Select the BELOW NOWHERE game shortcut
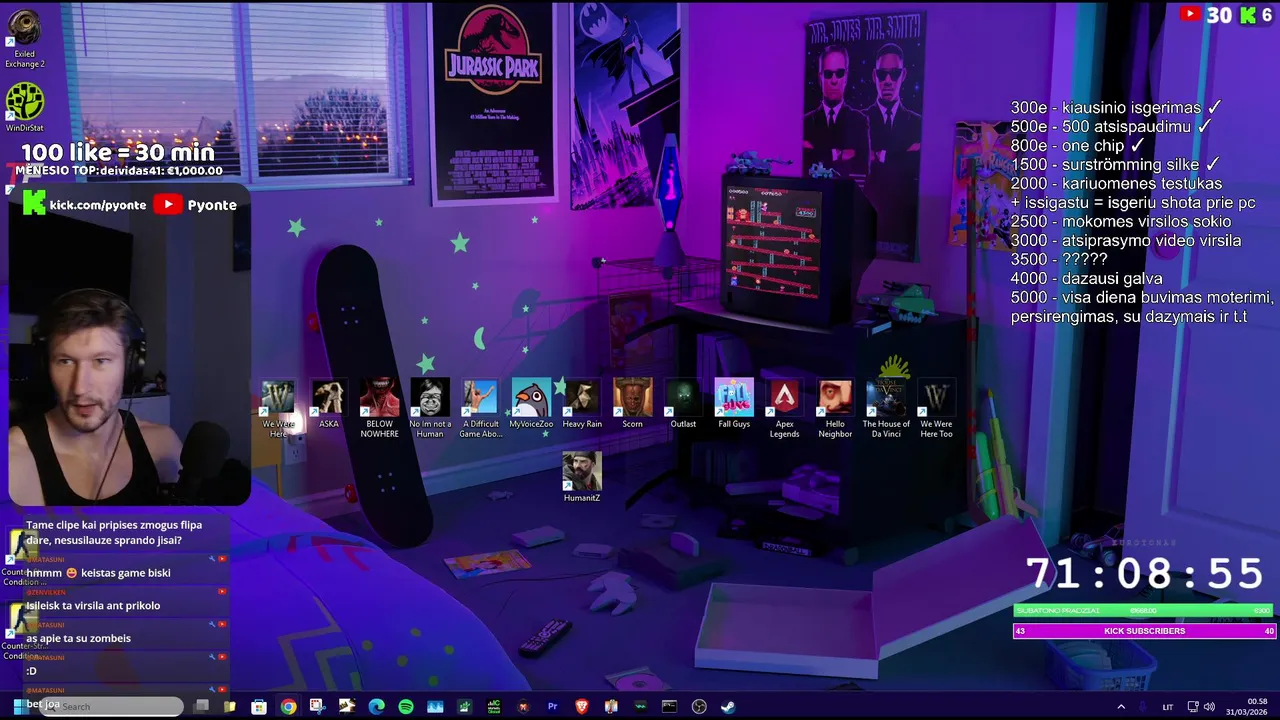Viewport: 1280px width, 720px height. [x=380, y=408]
